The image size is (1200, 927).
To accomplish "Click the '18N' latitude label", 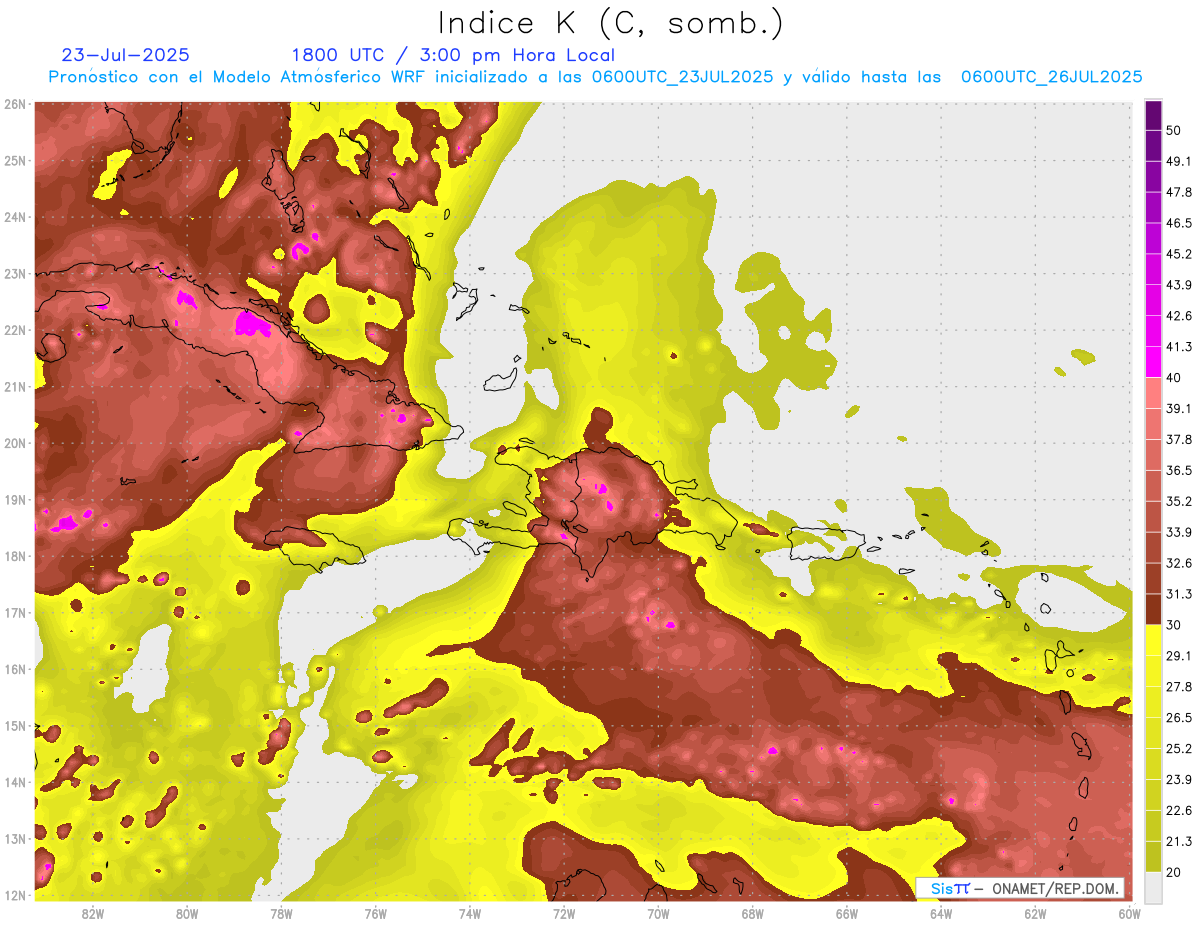I will tap(14, 556).
